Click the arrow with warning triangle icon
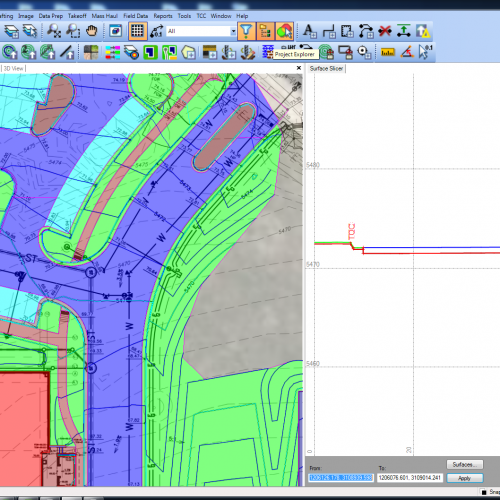The image size is (500, 500). (423, 31)
